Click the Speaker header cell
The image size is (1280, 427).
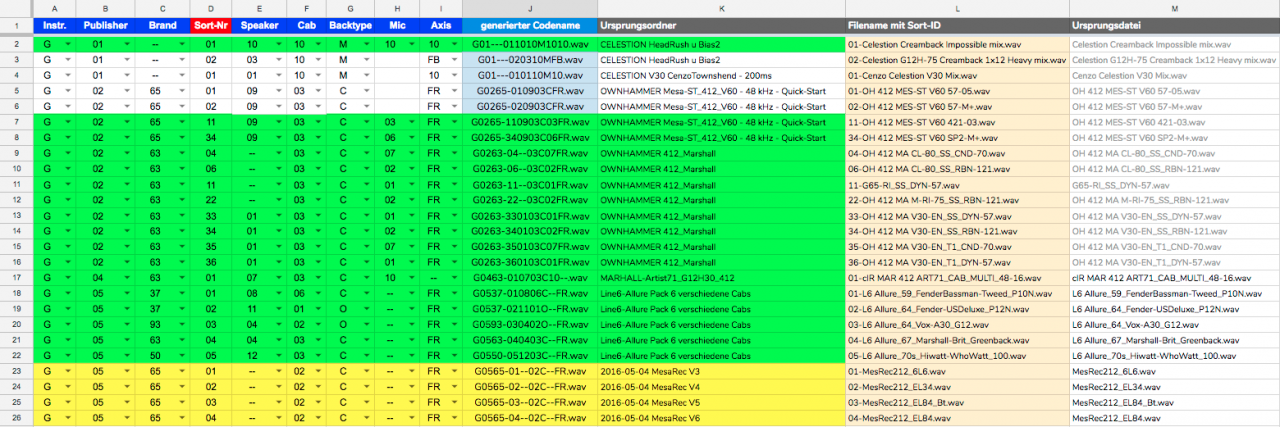259,25
